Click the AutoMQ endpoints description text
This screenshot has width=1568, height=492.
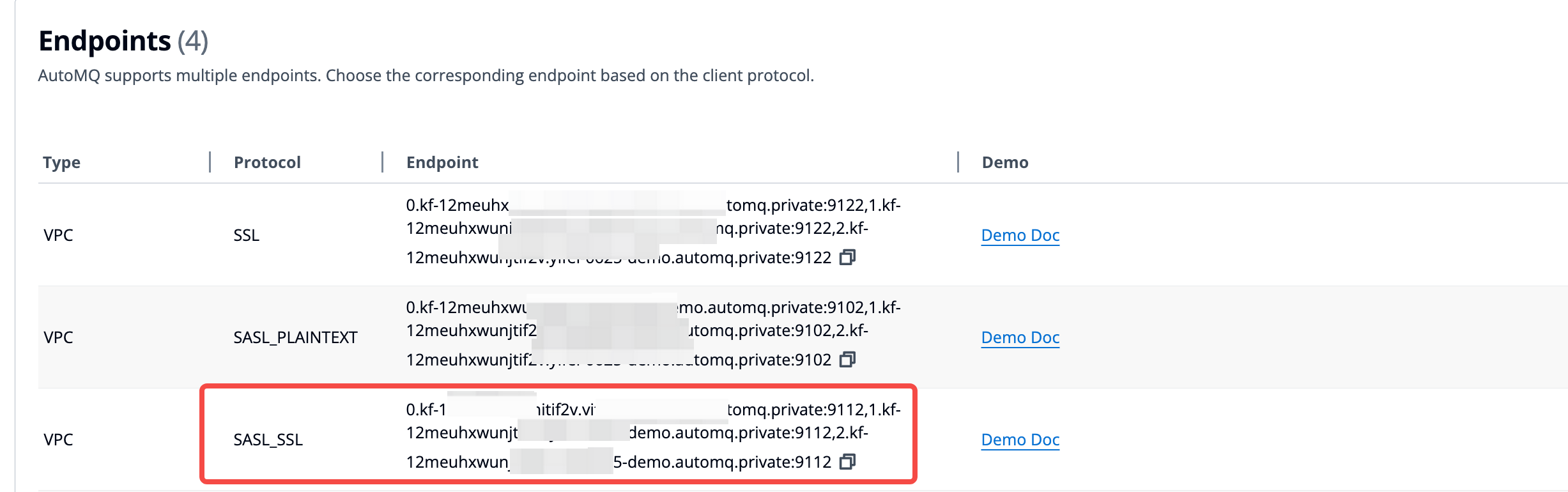click(426, 75)
